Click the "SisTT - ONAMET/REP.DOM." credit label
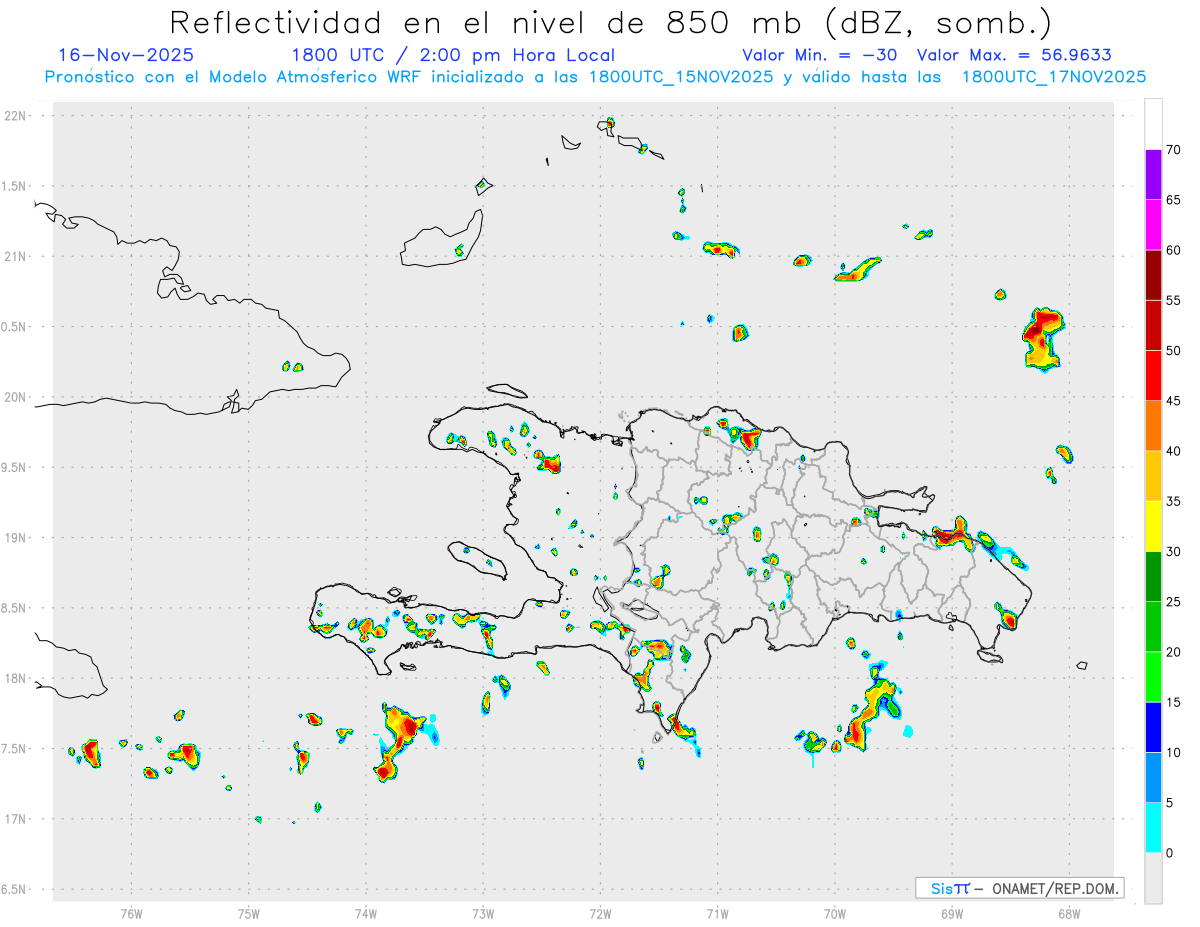This screenshot has width=1200, height=927. [x=1019, y=888]
